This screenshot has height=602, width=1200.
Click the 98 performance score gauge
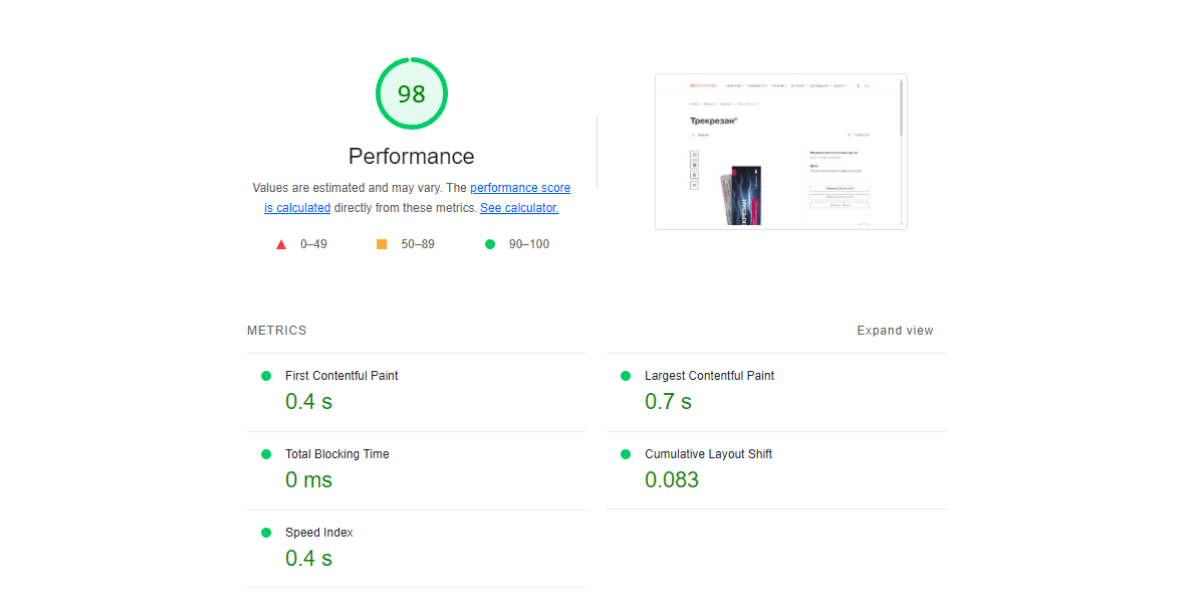click(x=411, y=93)
